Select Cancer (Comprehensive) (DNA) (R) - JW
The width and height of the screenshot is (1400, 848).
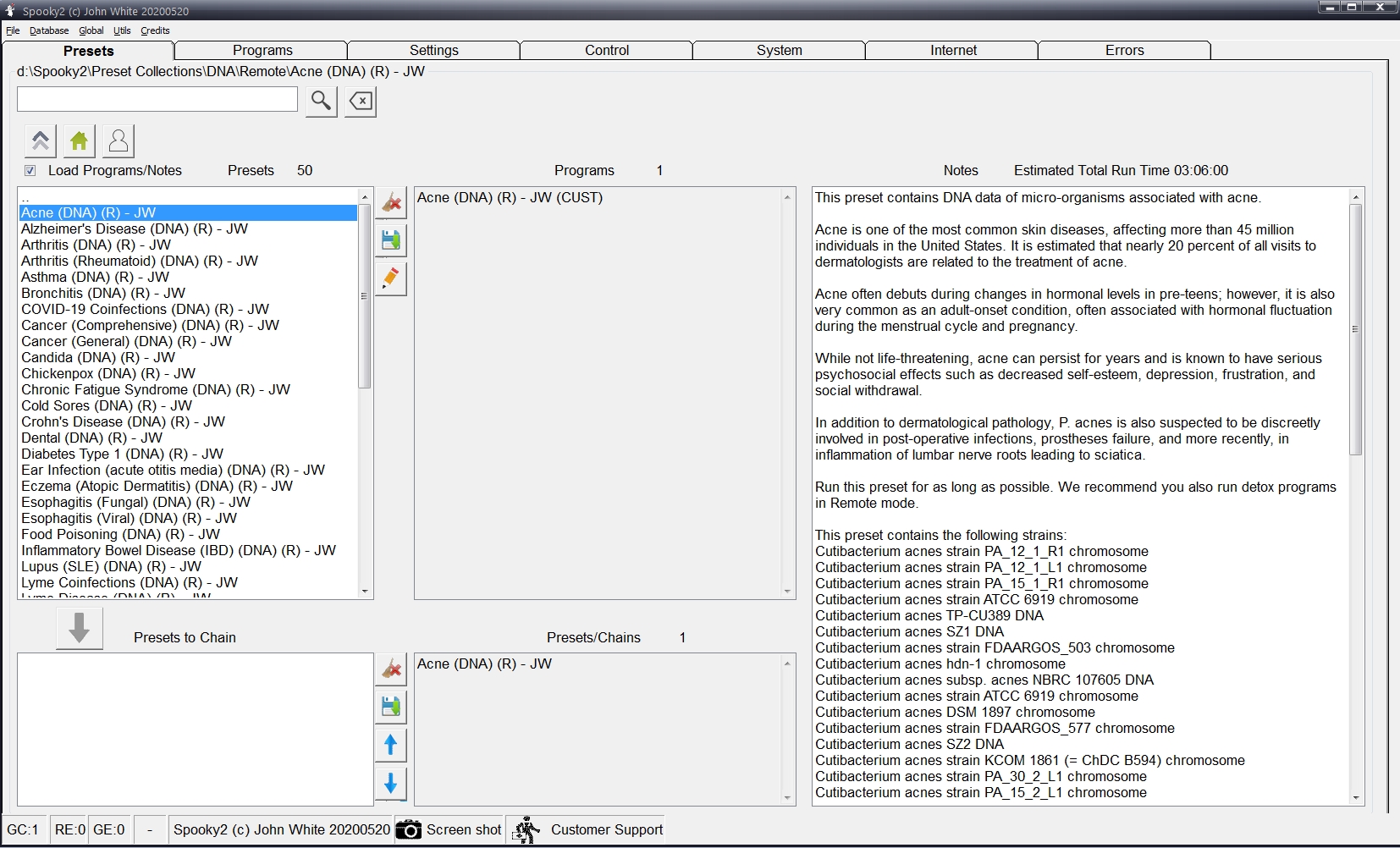188,326
